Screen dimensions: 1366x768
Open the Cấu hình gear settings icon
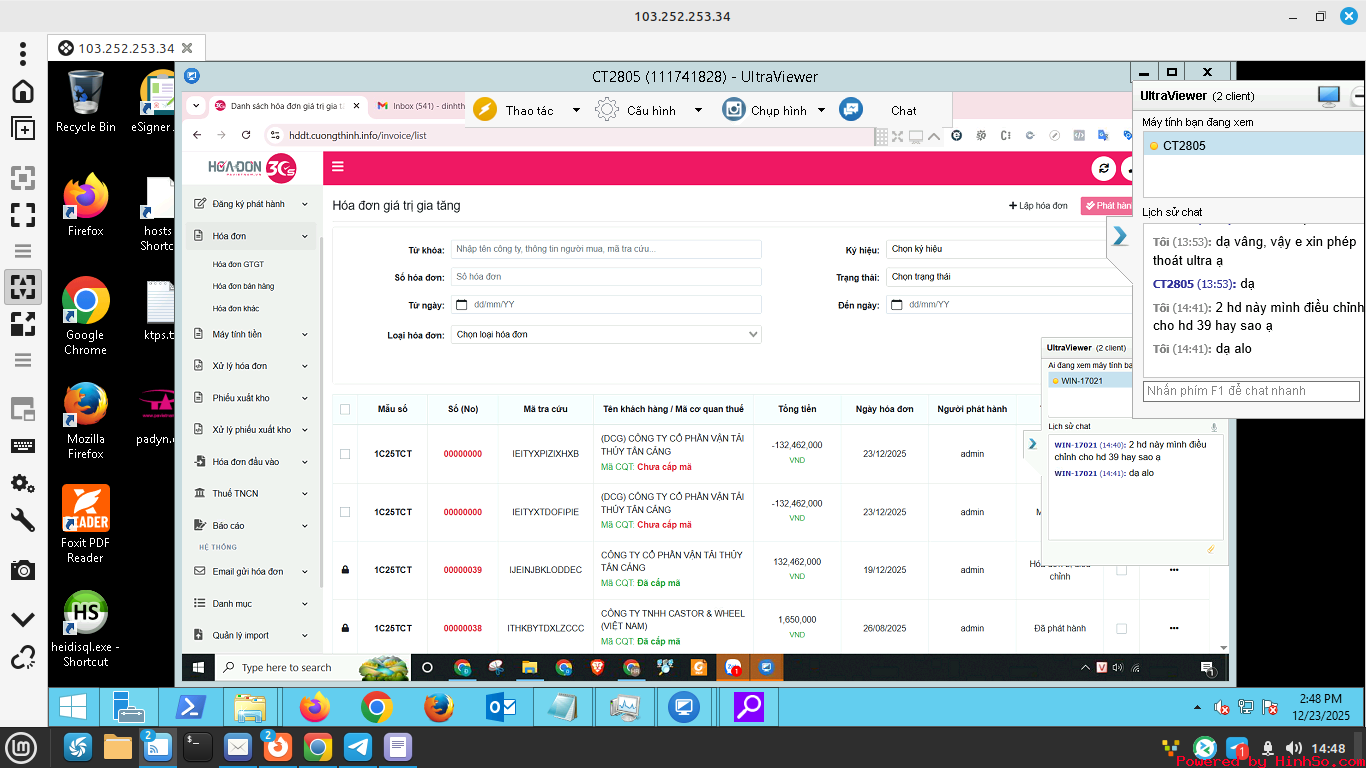point(607,110)
